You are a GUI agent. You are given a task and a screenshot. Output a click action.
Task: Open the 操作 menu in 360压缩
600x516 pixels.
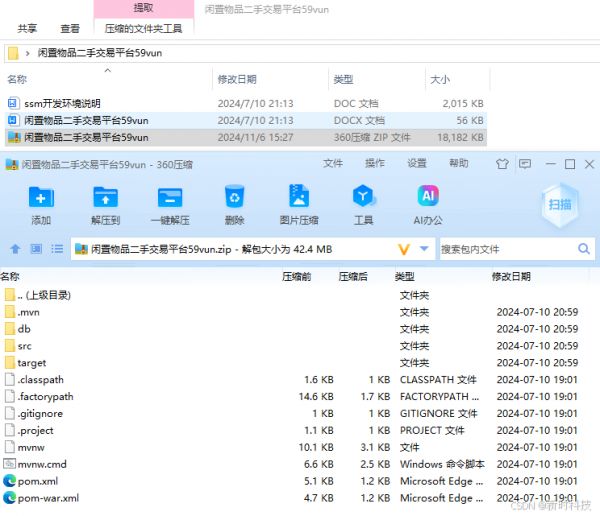click(374, 163)
